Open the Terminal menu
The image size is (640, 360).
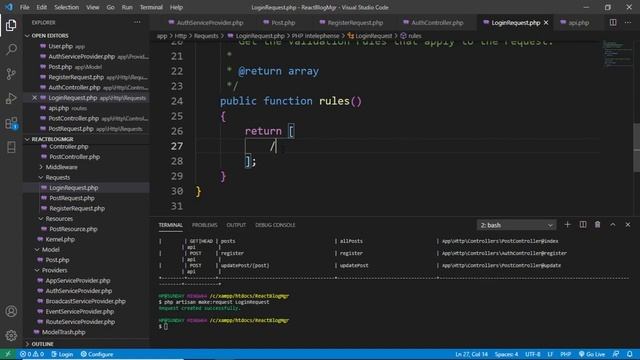(x=151, y=7)
